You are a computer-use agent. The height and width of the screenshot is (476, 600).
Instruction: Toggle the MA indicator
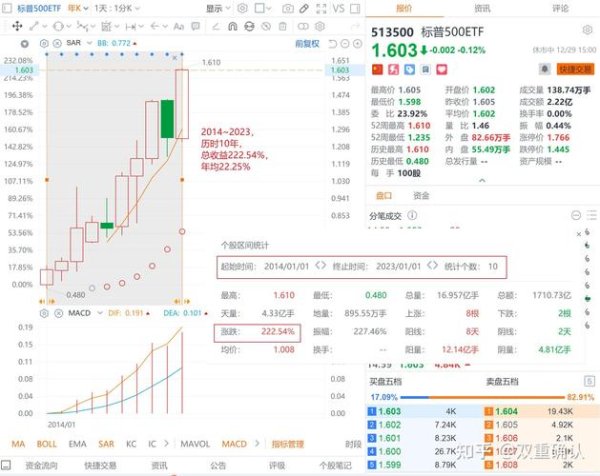(x=18, y=444)
